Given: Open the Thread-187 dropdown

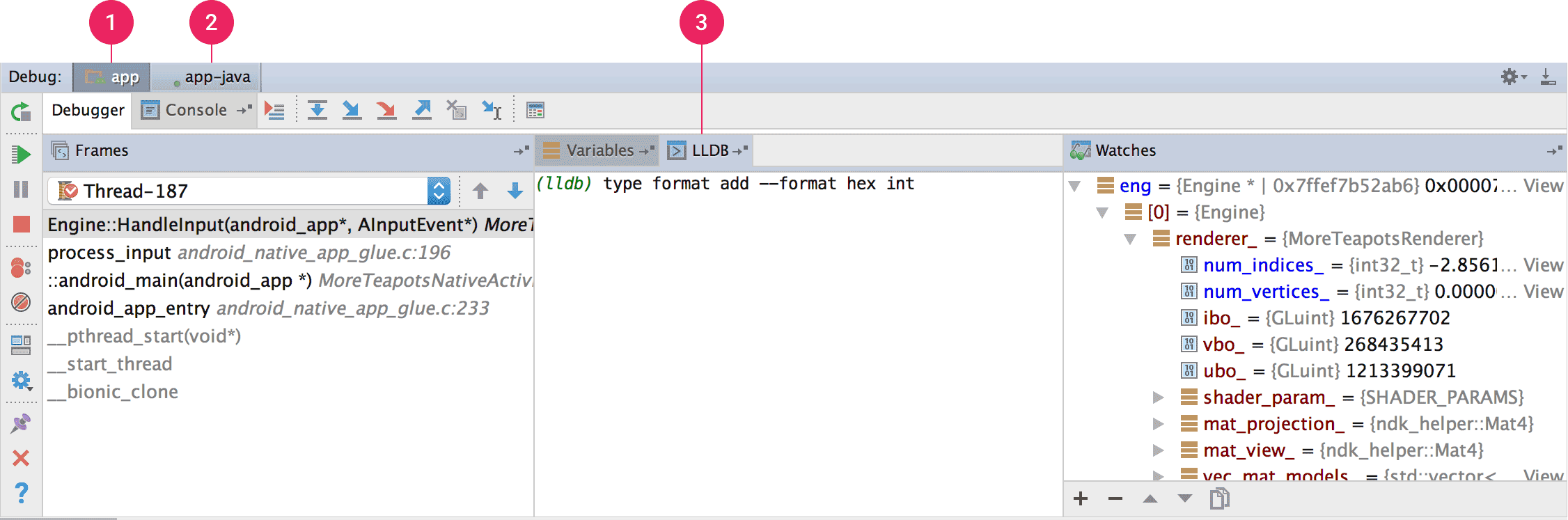Looking at the screenshot, I should [x=439, y=191].
